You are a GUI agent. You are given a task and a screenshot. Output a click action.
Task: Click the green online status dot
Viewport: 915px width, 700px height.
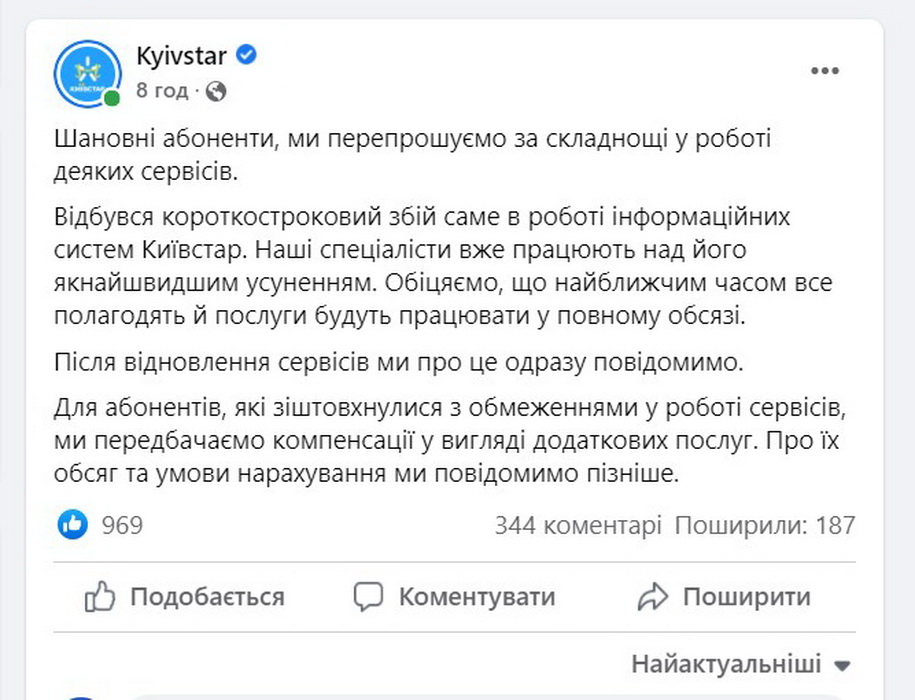click(x=112, y=99)
